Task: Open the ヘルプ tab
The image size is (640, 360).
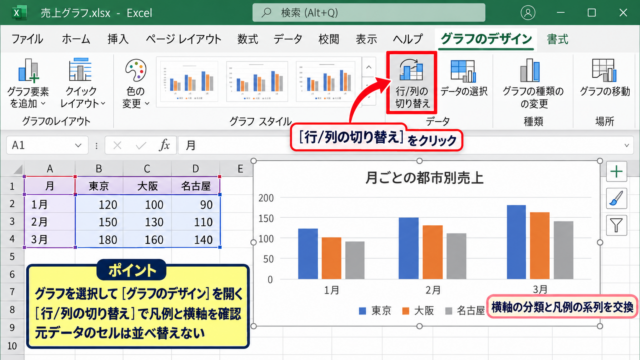Action: pos(408,39)
